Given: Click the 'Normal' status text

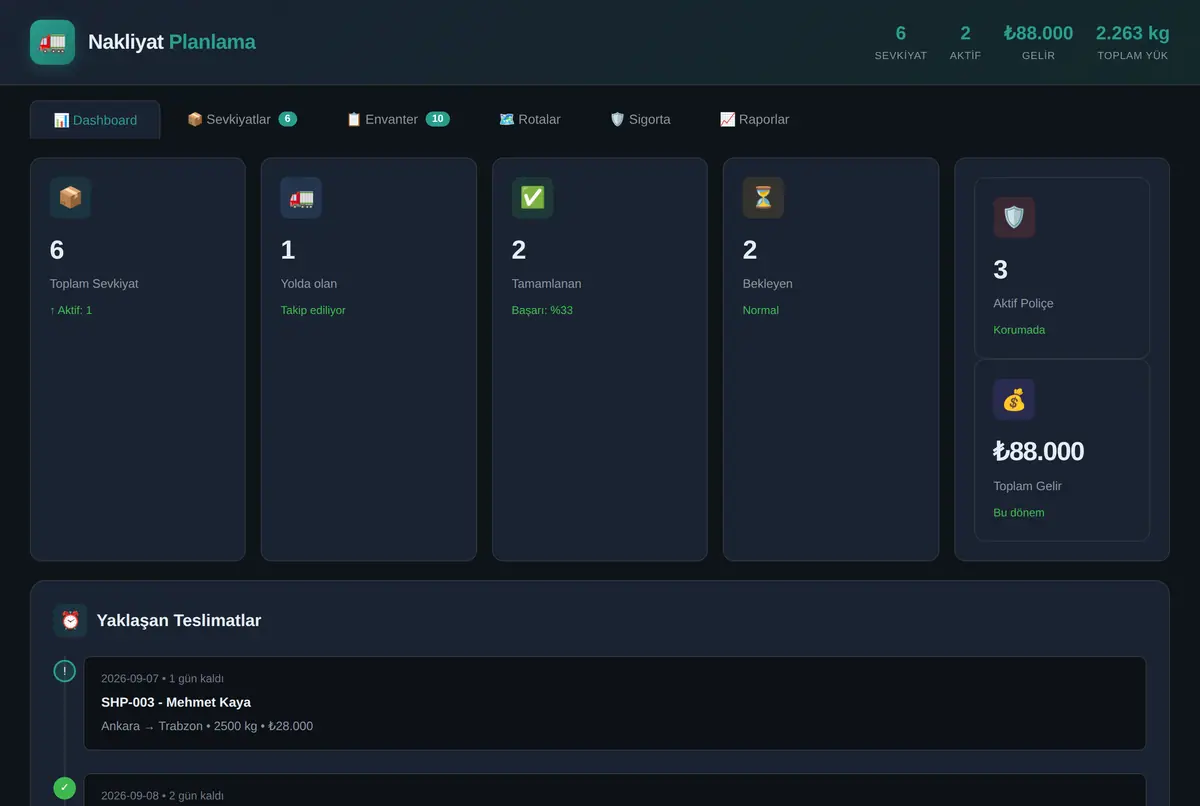Looking at the screenshot, I should point(761,310).
